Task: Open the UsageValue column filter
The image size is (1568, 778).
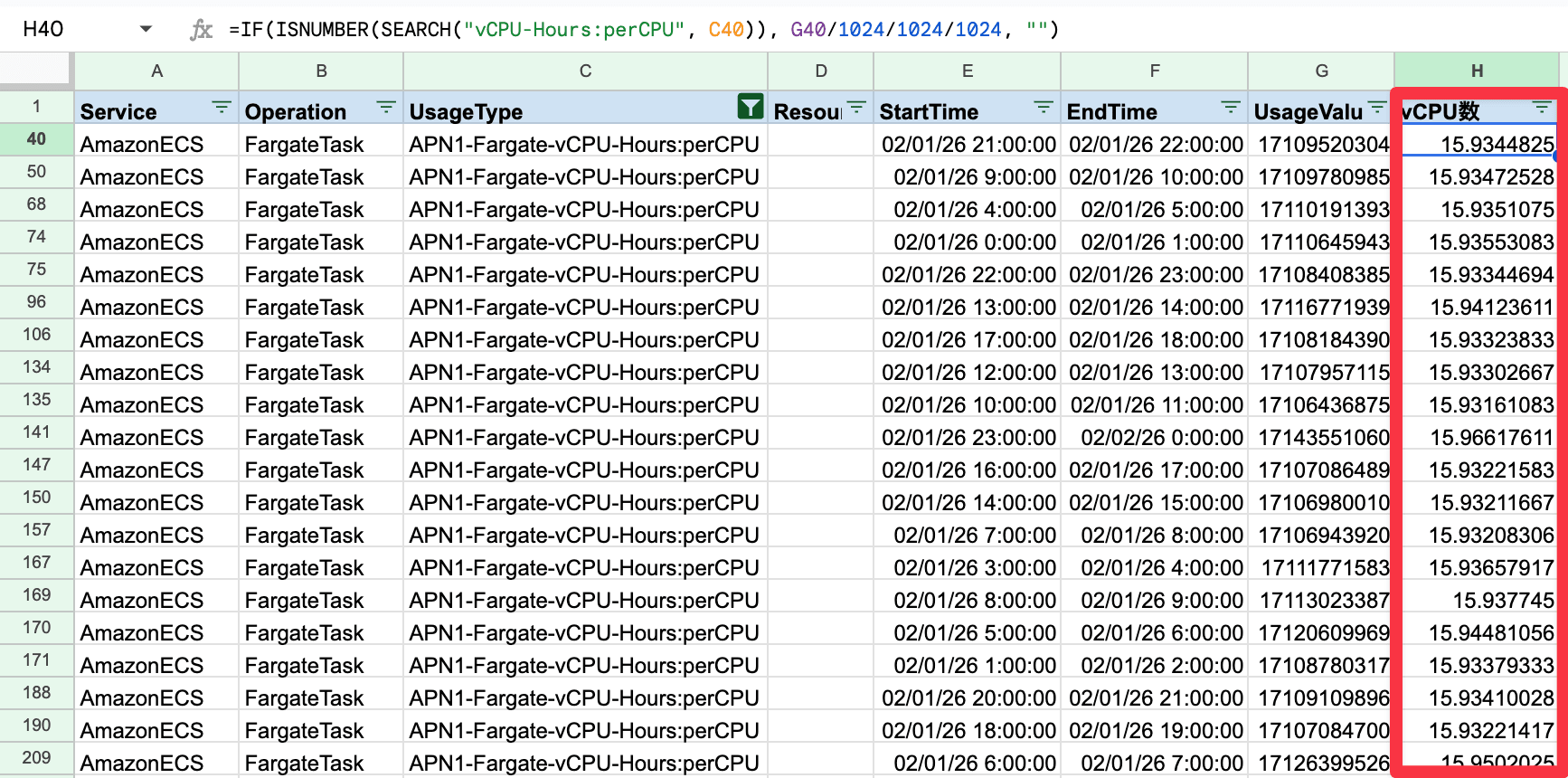Action: (1376, 108)
